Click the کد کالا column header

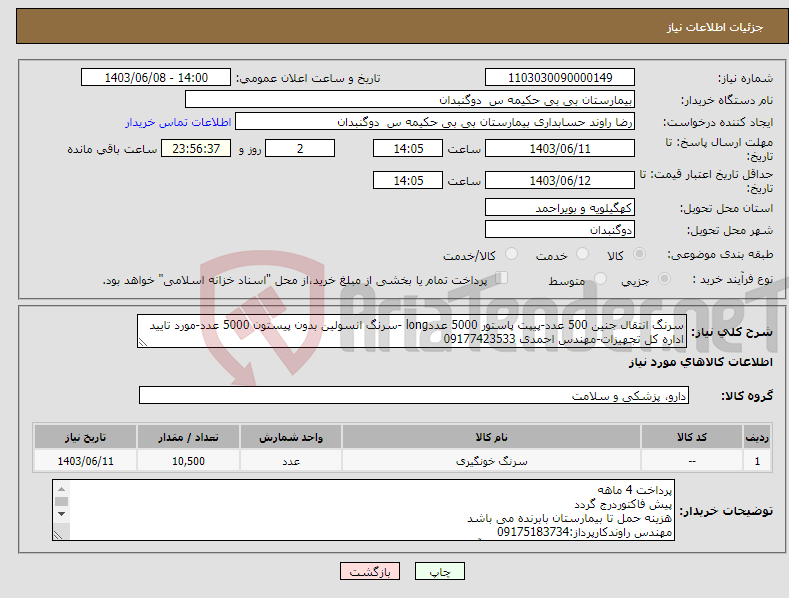pyautogui.click(x=692, y=437)
